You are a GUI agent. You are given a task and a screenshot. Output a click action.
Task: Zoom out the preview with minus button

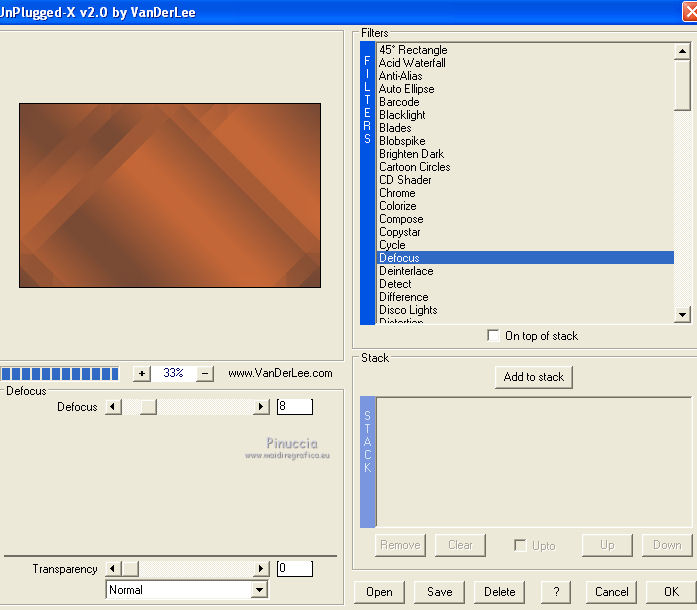pos(204,373)
